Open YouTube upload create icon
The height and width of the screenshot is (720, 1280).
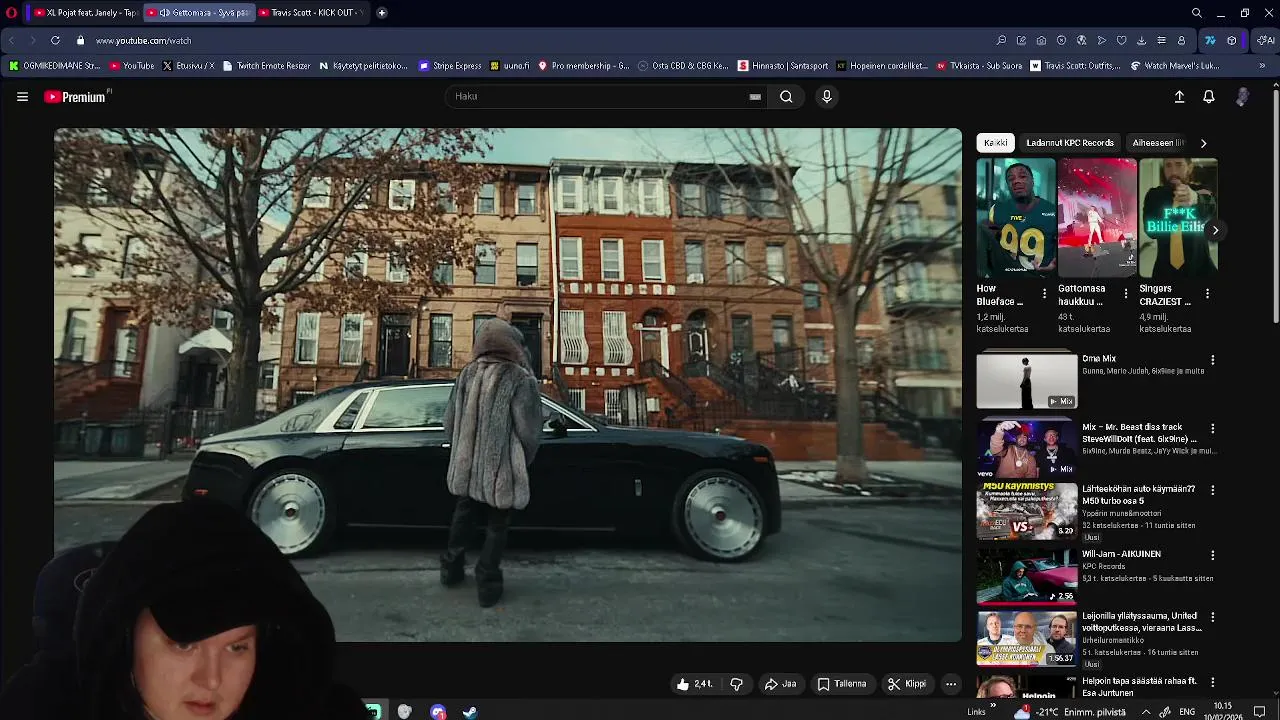point(1179,97)
